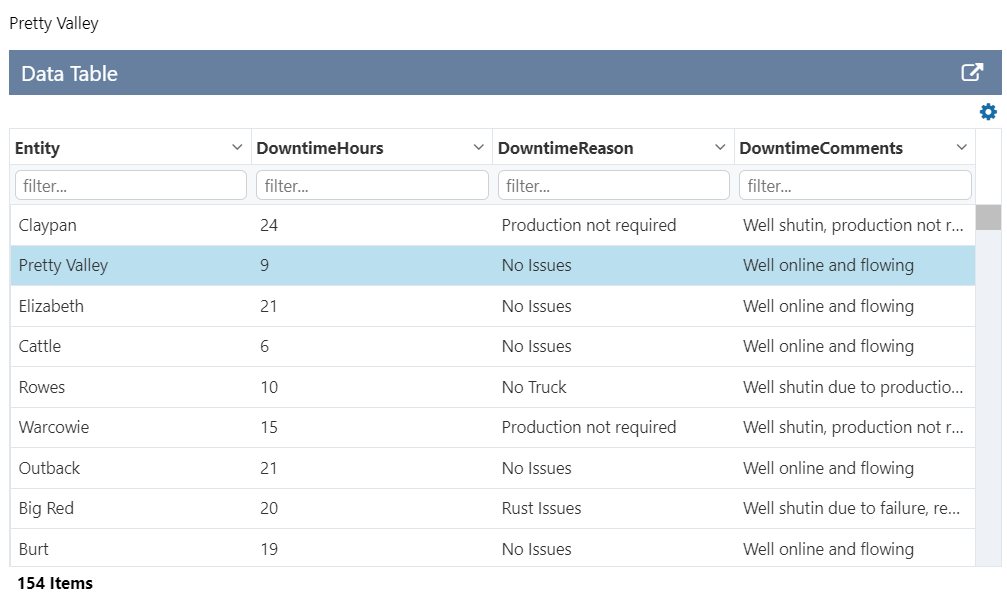Open the DowntimeHours column dropdown menu
1007x595 pixels.
[480, 147]
